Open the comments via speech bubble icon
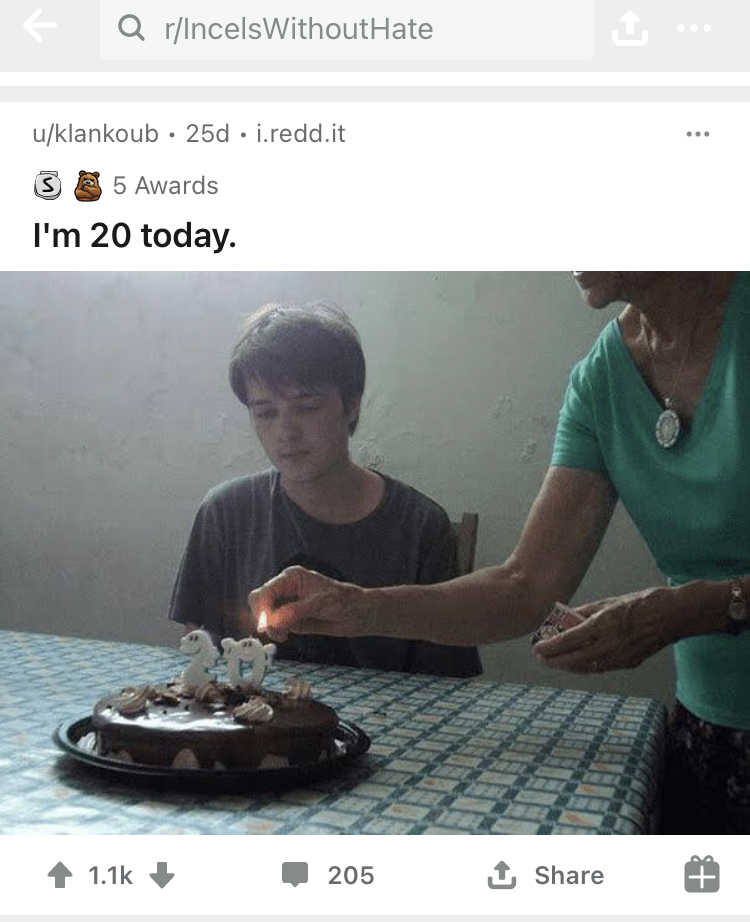 [x=295, y=874]
